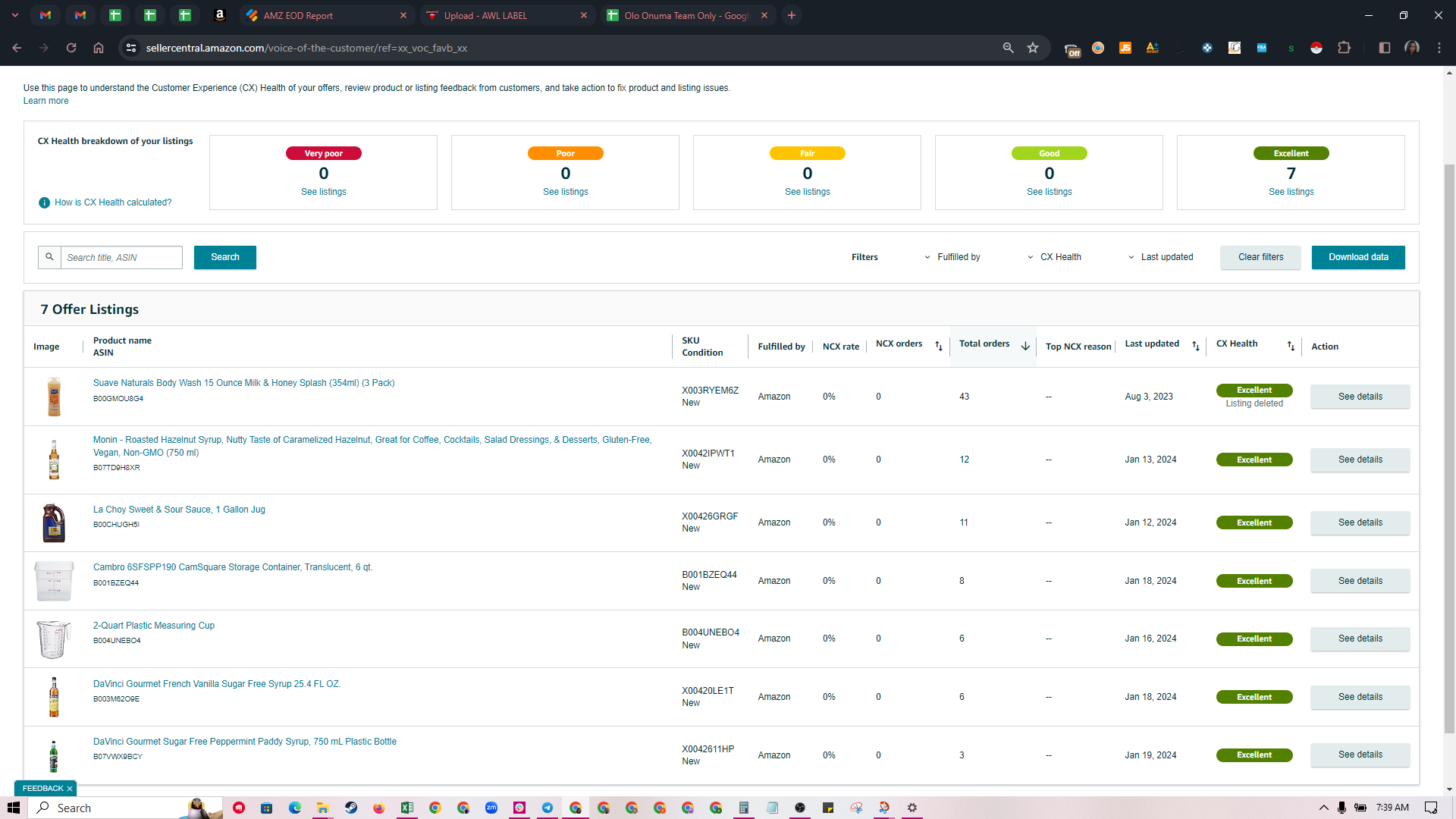The image size is (1456, 819).
Task: Open Suave Naturals Body Wash listing link
Action: click(x=243, y=383)
